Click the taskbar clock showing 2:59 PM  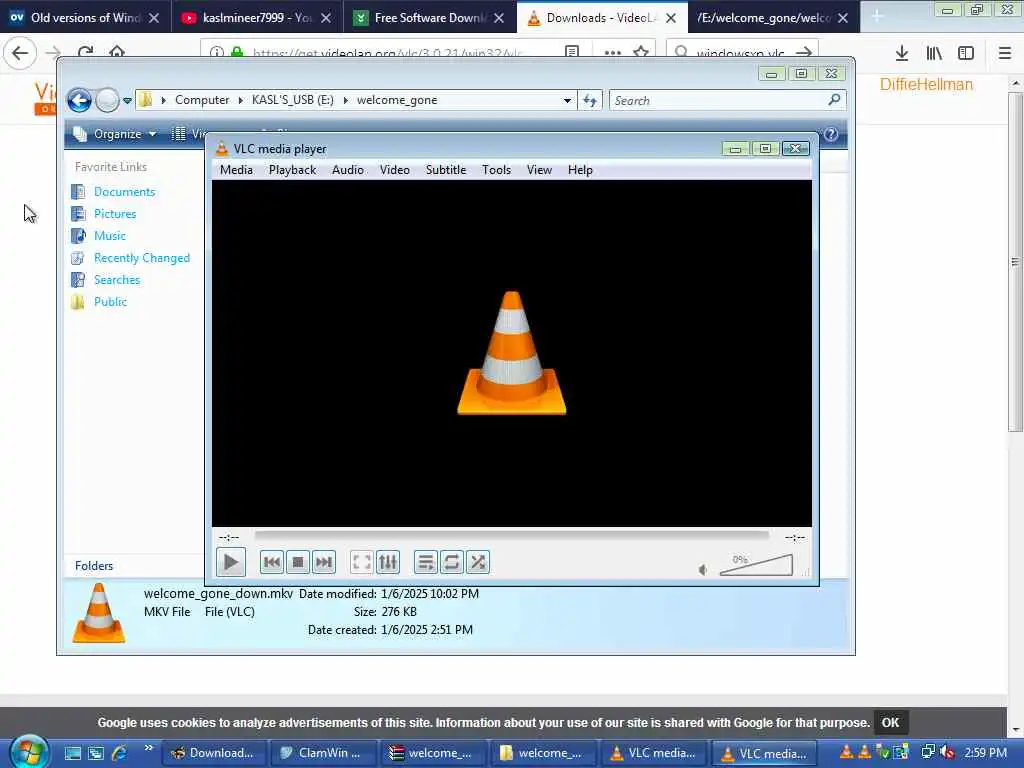pyautogui.click(x=985, y=753)
